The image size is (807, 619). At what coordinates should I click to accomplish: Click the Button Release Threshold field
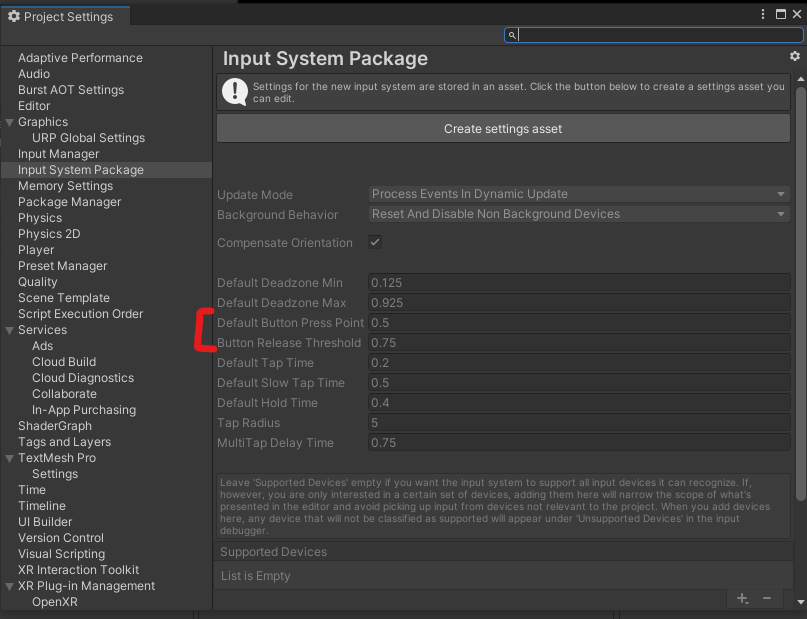point(579,343)
